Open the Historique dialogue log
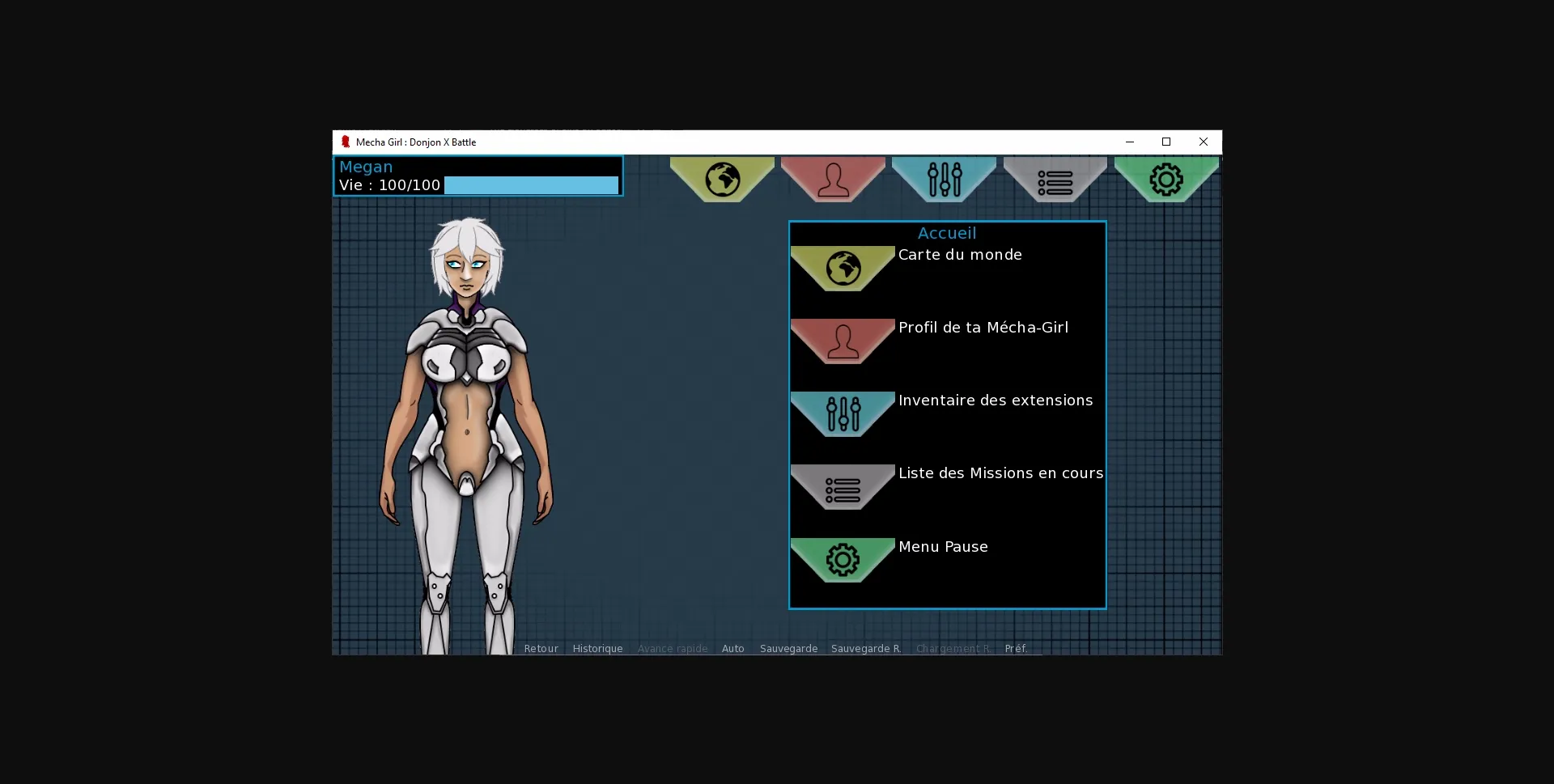Screen dimensions: 1554x784 597,648
